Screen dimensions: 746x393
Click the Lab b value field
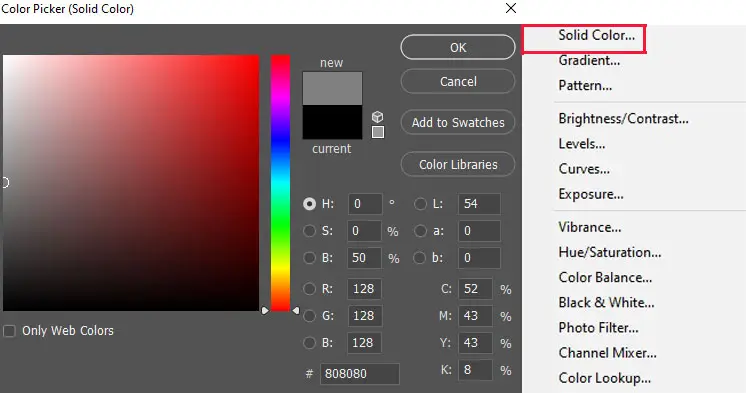(479, 258)
